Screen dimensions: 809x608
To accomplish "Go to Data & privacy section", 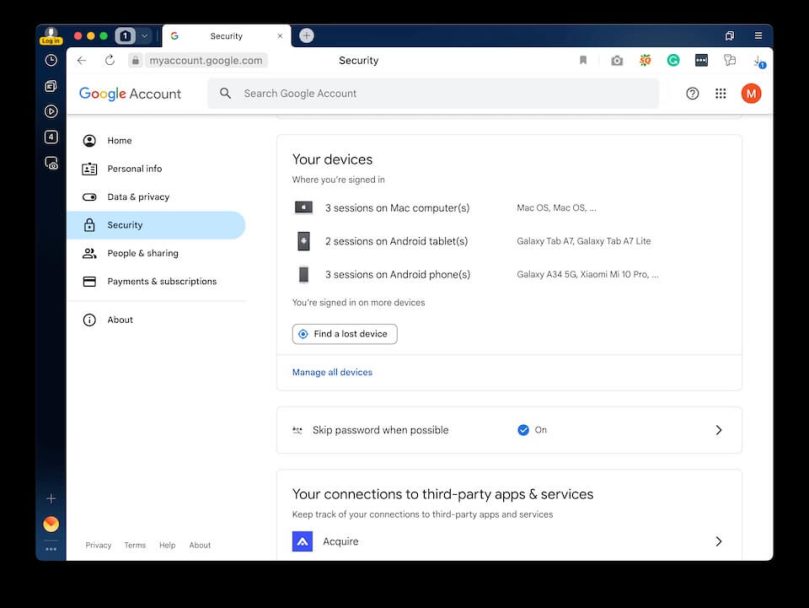I will (138, 197).
